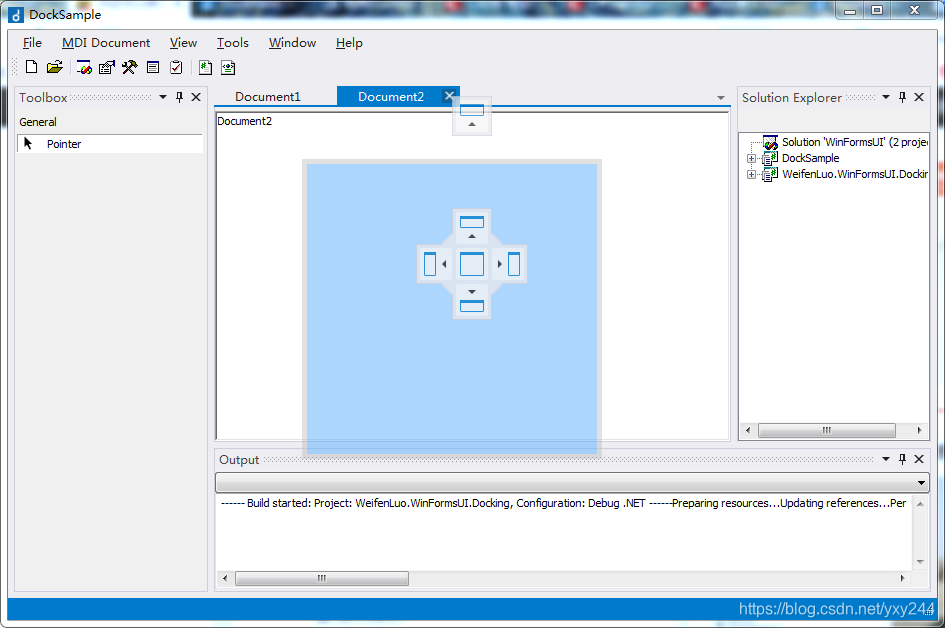Click Output horizontal scroll-left arrow
This screenshot has height=628, width=945.
pyautogui.click(x=225, y=579)
